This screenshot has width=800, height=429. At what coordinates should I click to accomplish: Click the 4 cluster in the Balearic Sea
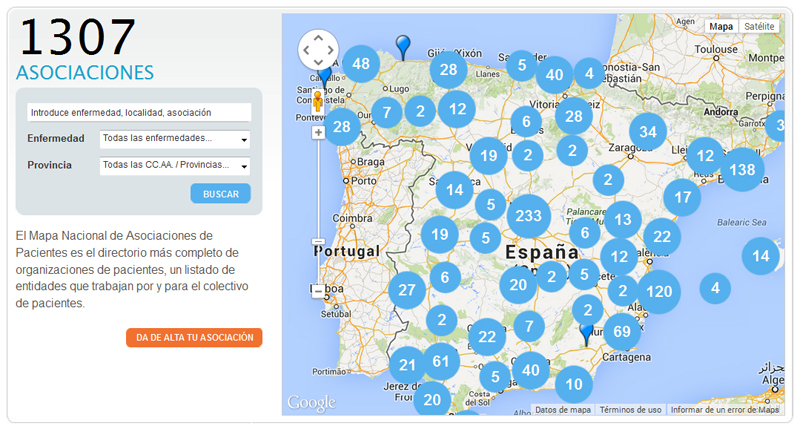click(715, 288)
